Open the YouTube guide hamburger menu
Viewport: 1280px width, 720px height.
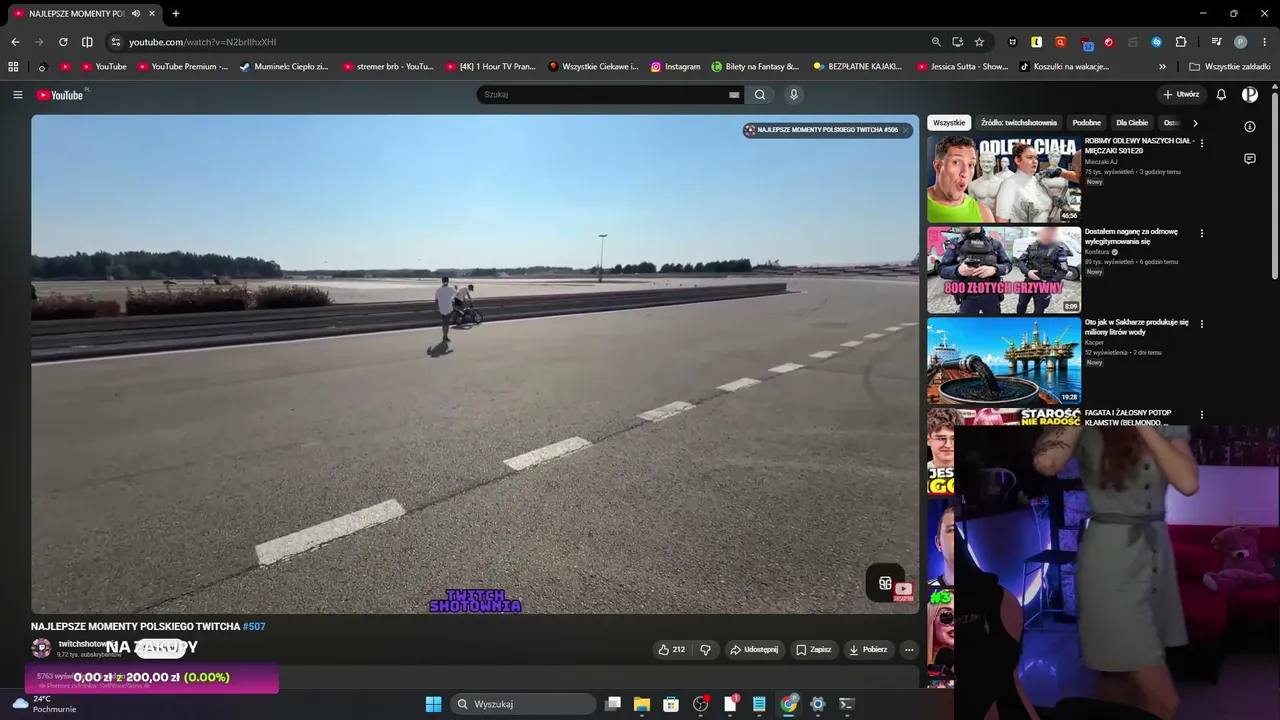17,95
